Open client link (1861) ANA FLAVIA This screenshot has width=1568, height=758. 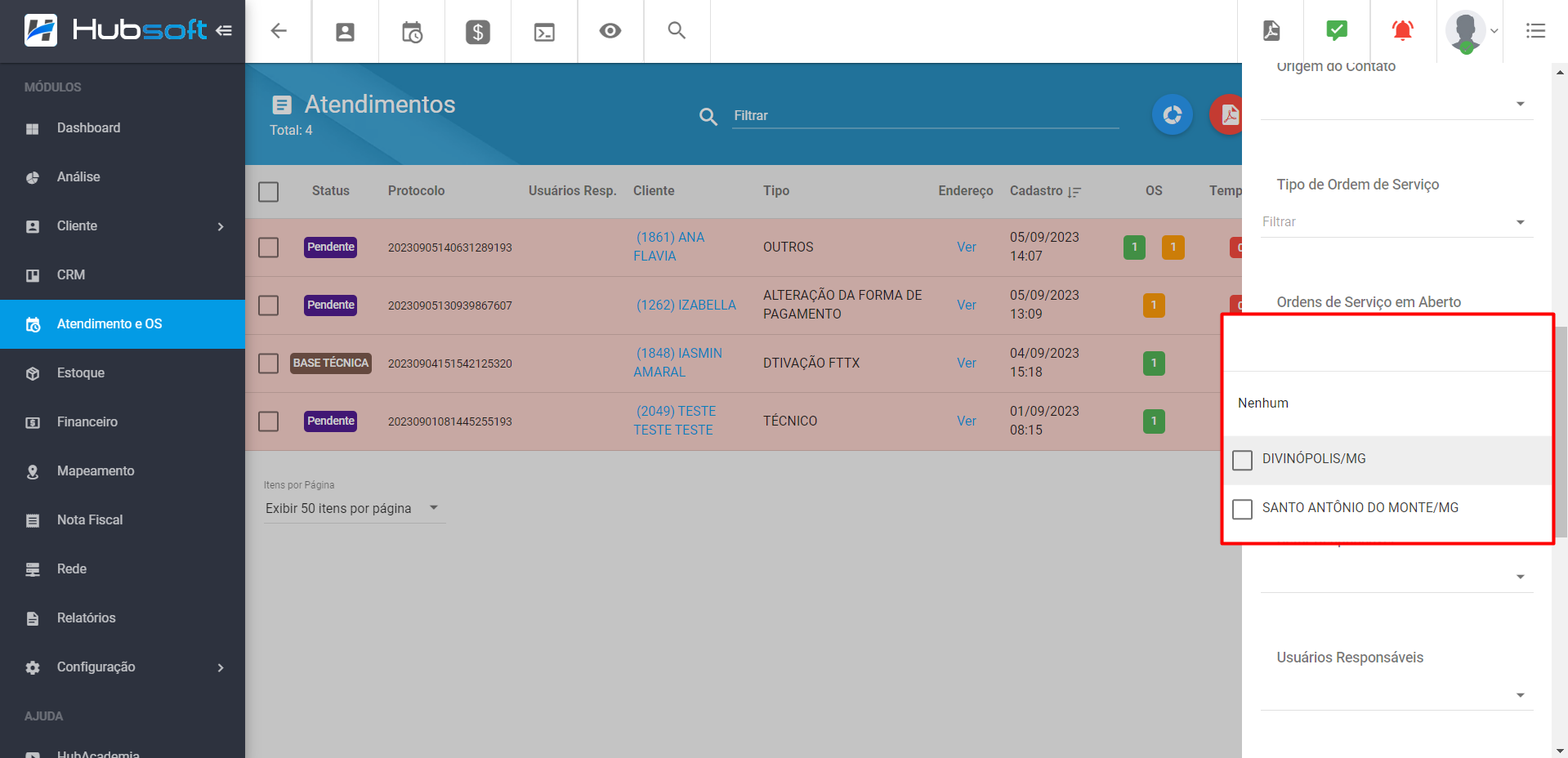click(669, 247)
